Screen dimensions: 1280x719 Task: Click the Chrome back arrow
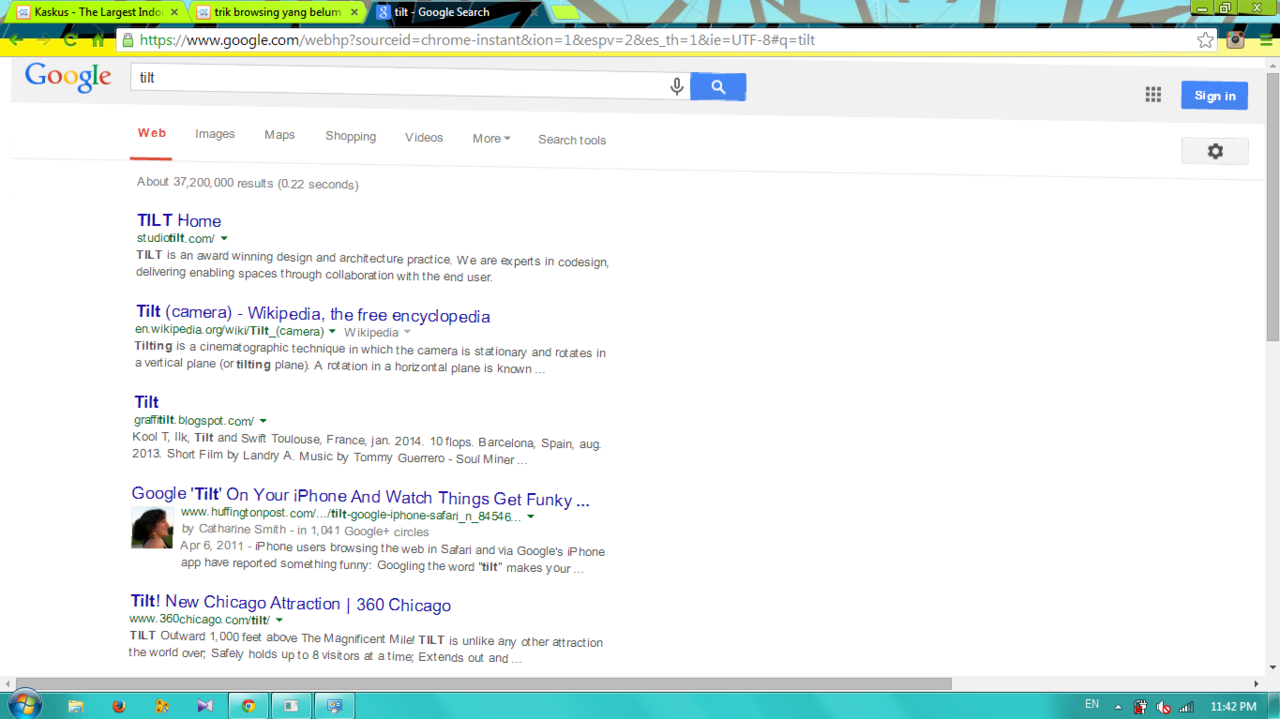15,41
